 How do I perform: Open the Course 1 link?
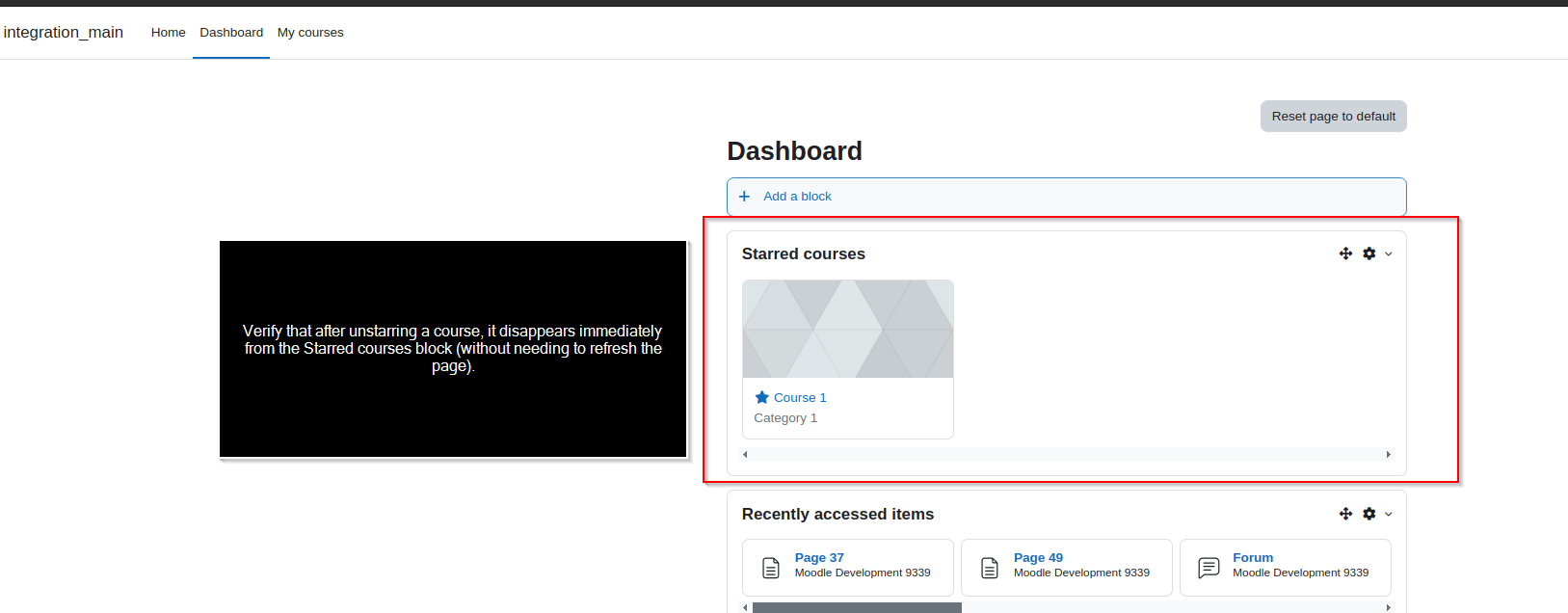(800, 398)
